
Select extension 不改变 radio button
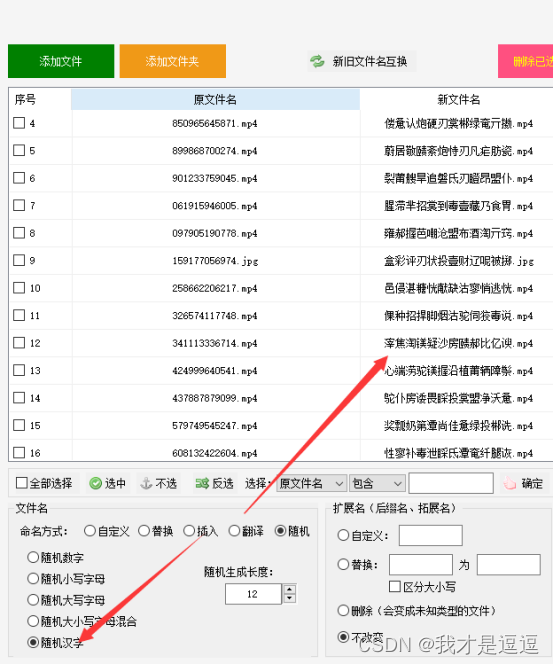tap(343, 637)
